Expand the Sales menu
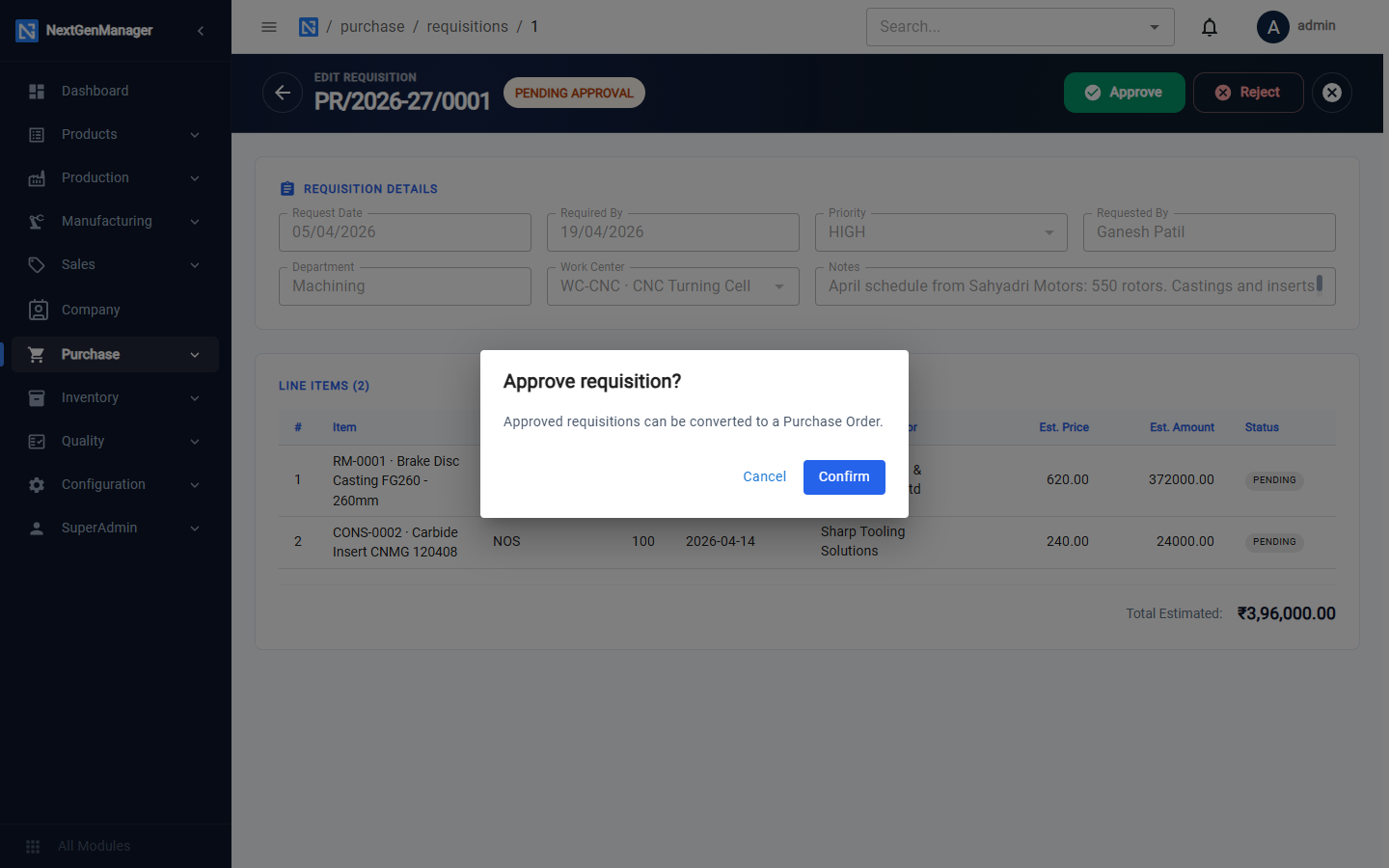 195,265
